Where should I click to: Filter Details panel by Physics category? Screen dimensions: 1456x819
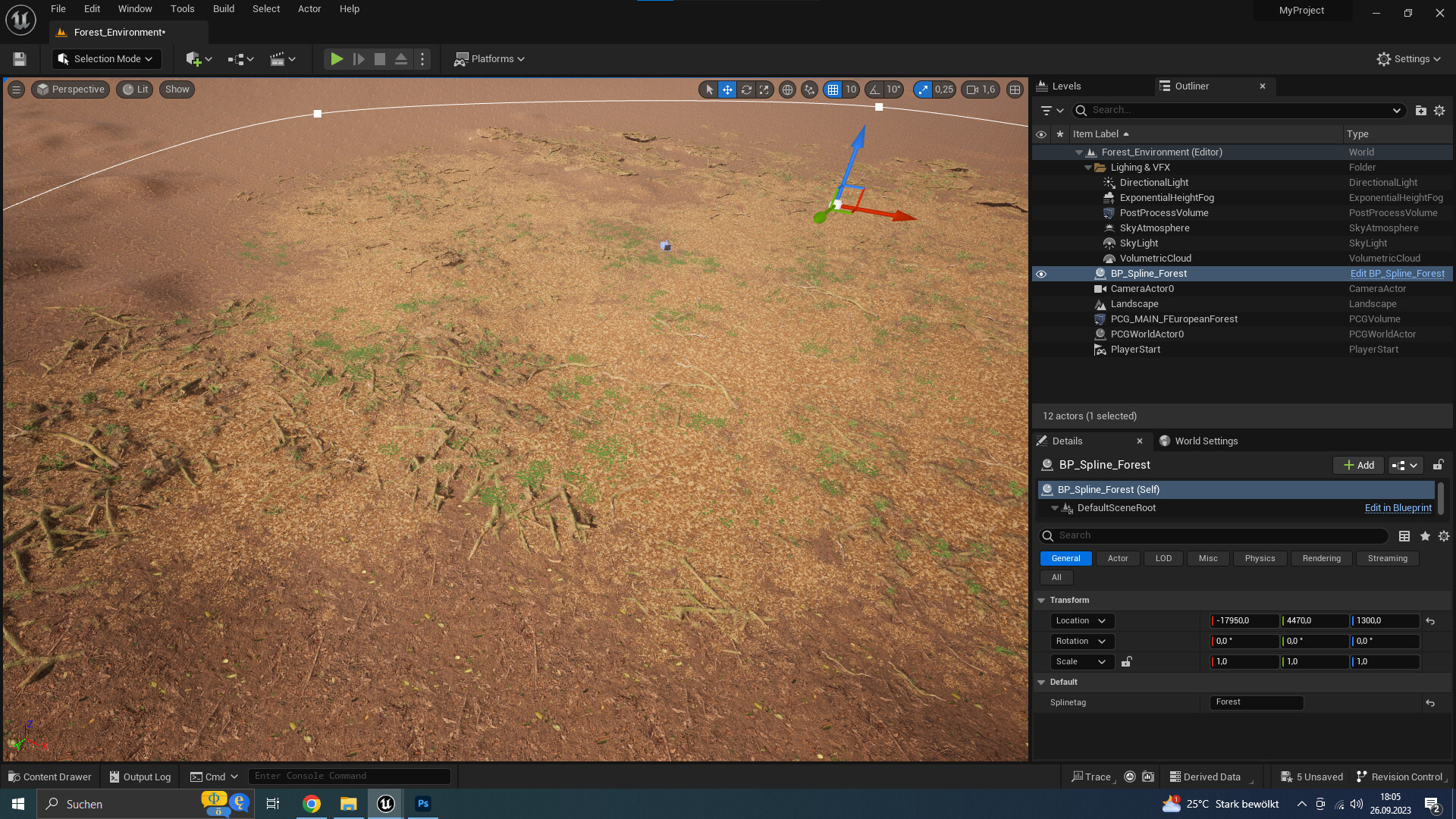(x=1259, y=558)
